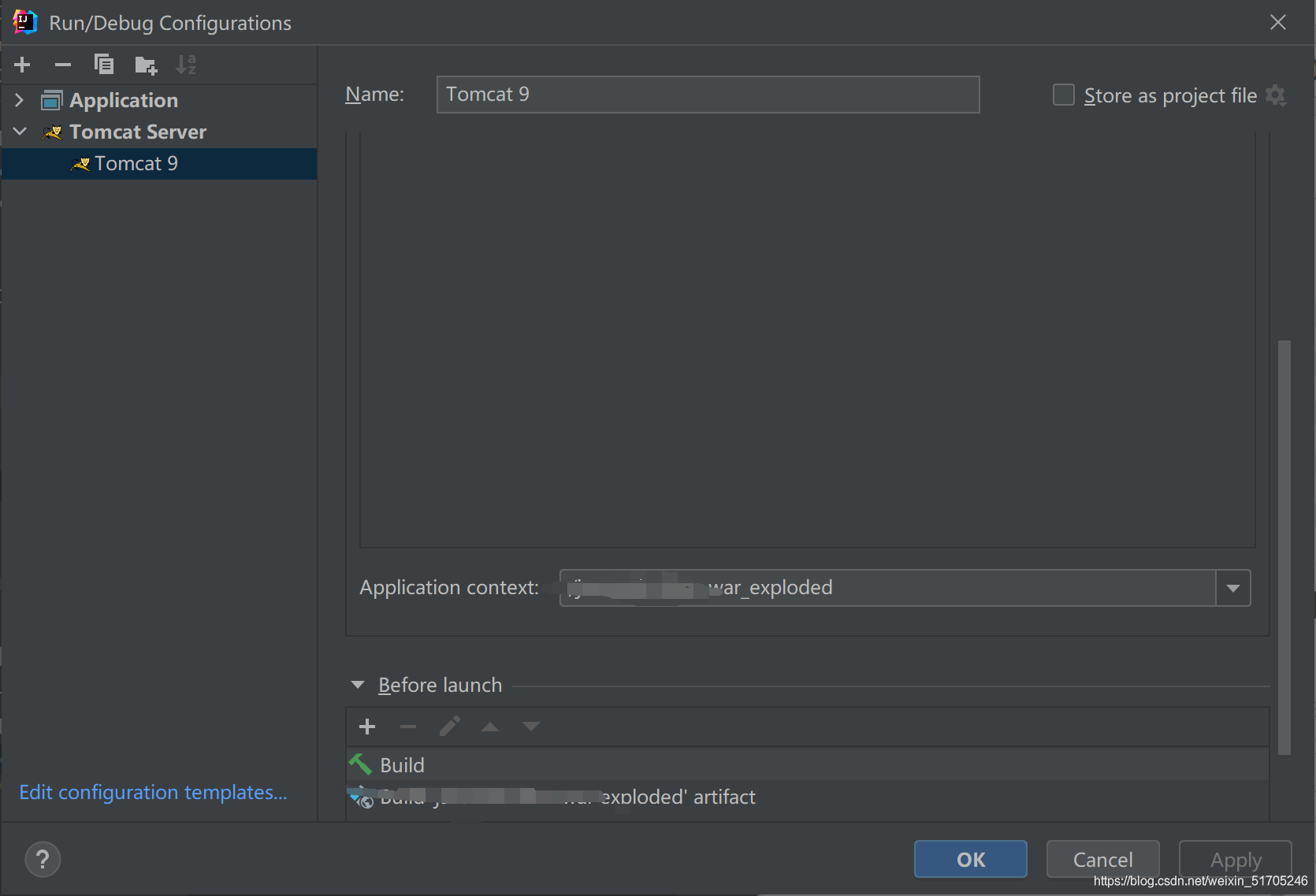The width and height of the screenshot is (1316, 896).
Task: Open Edit configuration templates
Action: 153,792
